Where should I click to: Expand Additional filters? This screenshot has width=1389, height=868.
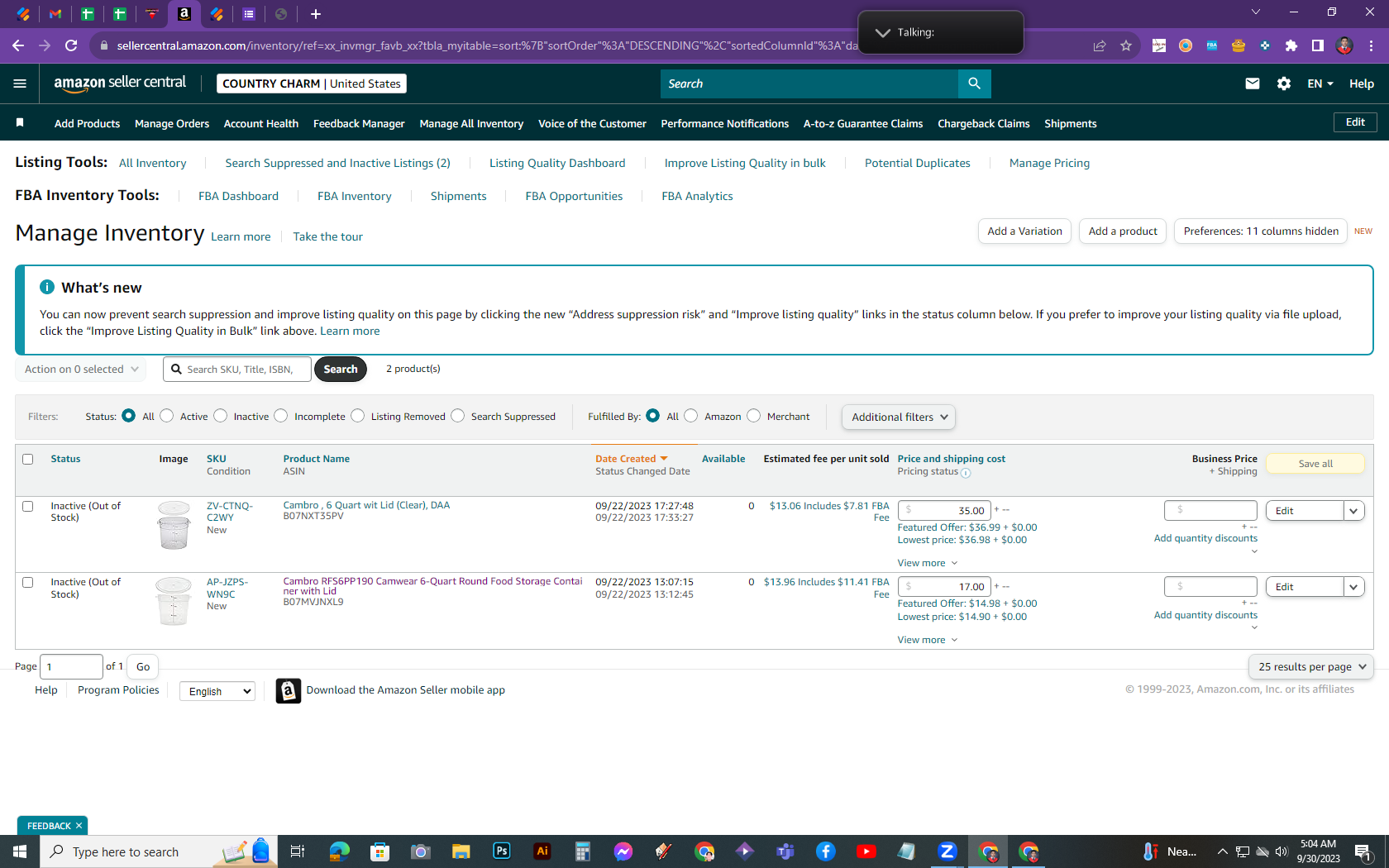[899, 417]
